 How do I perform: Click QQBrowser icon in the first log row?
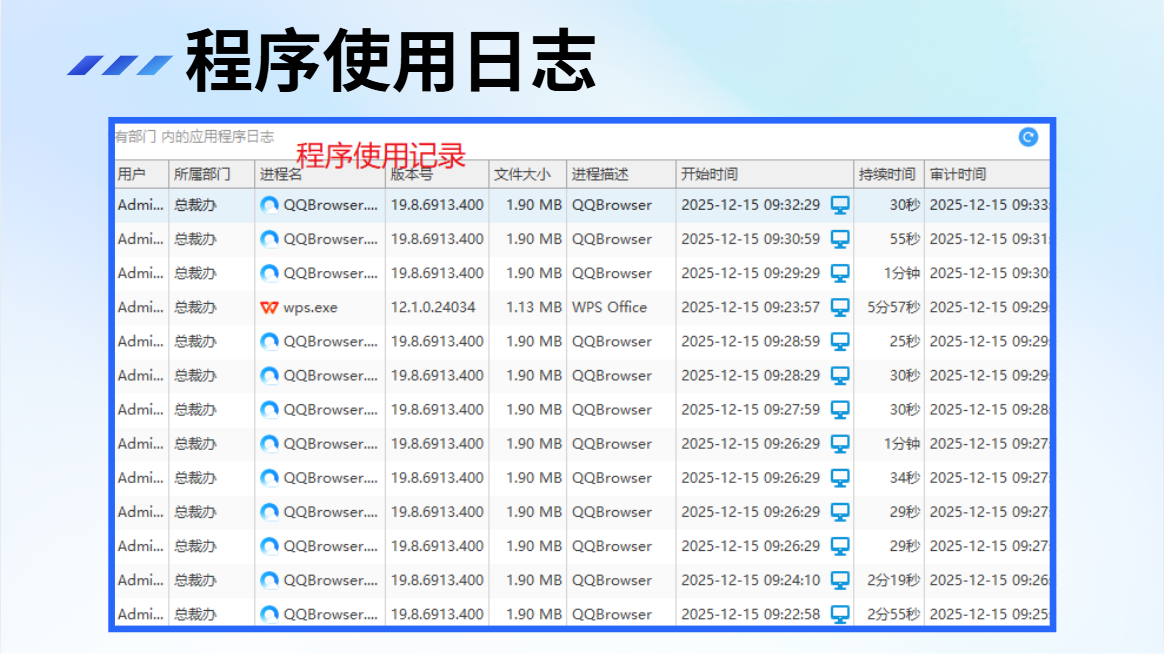tap(269, 205)
